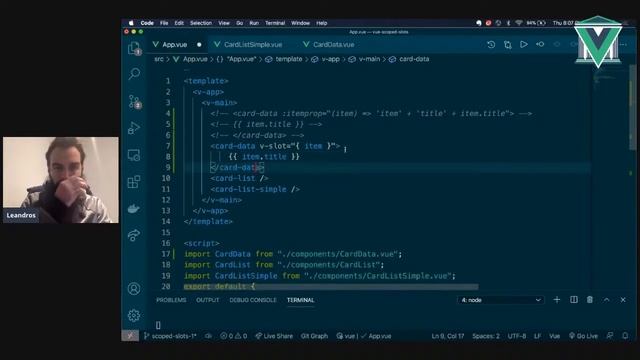Open the PROBLEMS panel tab

tap(171, 300)
